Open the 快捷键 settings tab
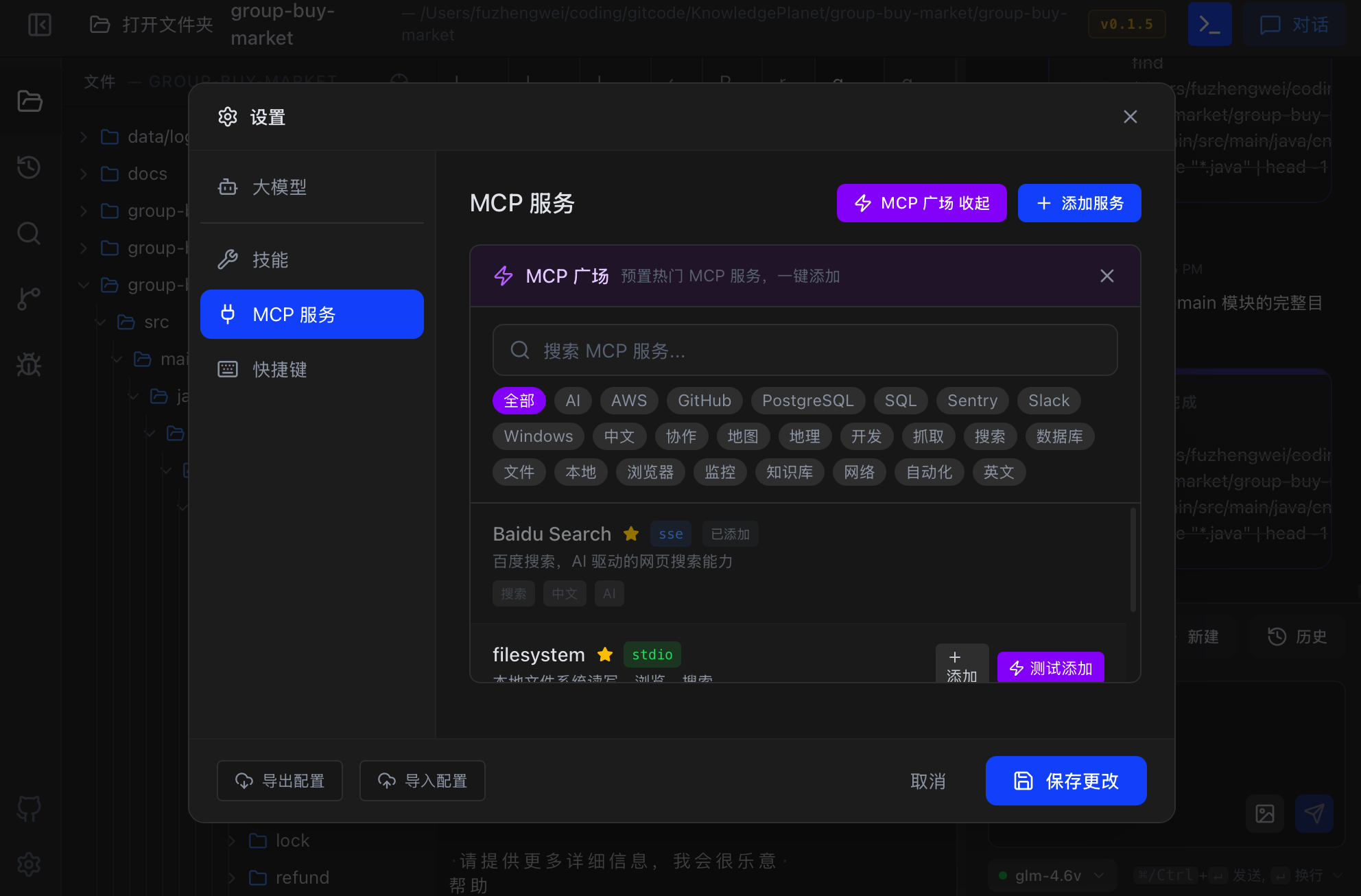 click(279, 370)
